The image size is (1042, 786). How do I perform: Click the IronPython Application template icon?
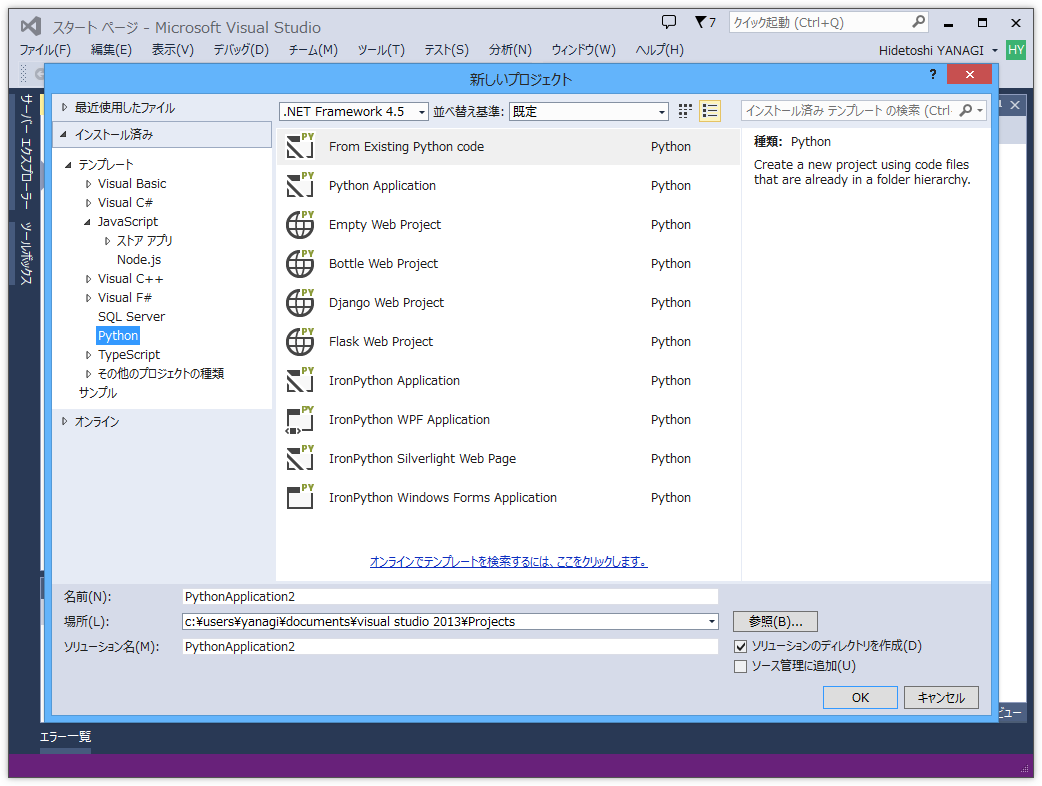[x=300, y=381]
